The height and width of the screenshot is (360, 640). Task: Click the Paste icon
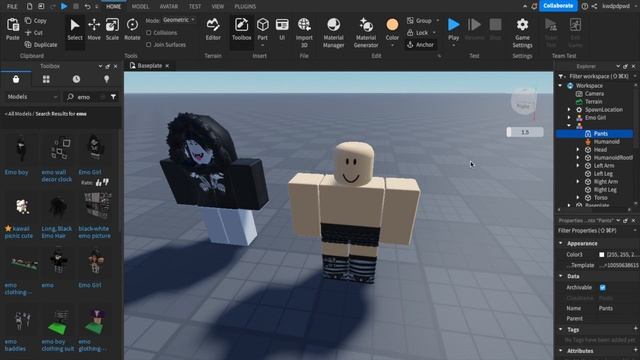point(13,25)
